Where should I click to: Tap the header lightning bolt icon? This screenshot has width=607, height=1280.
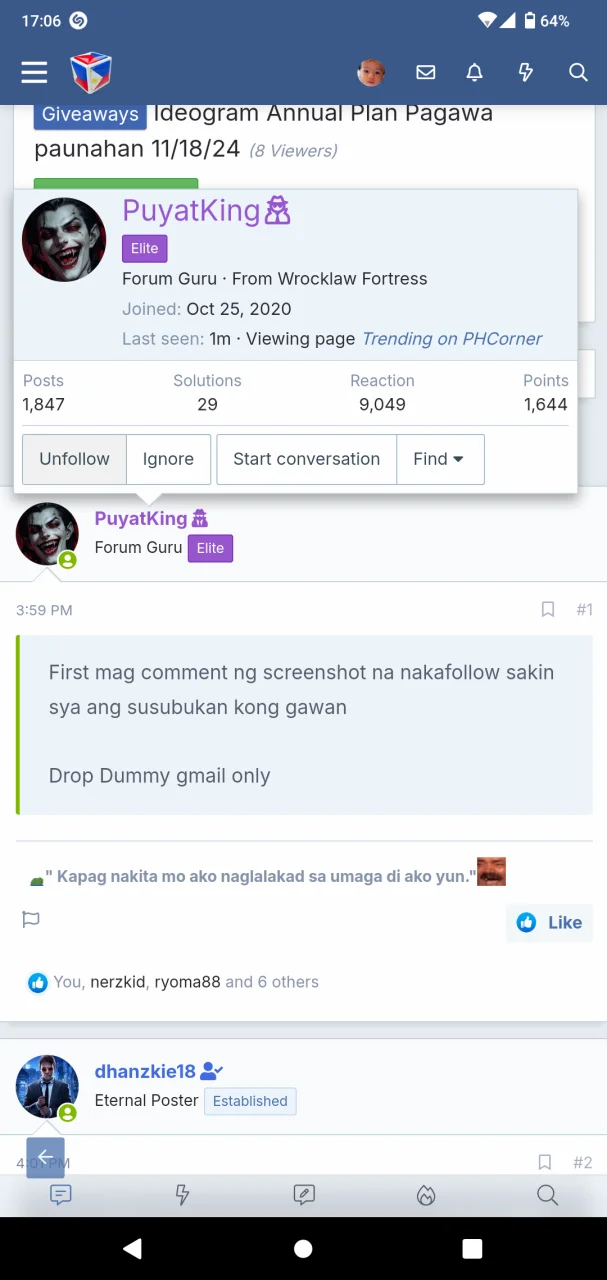click(526, 72)
